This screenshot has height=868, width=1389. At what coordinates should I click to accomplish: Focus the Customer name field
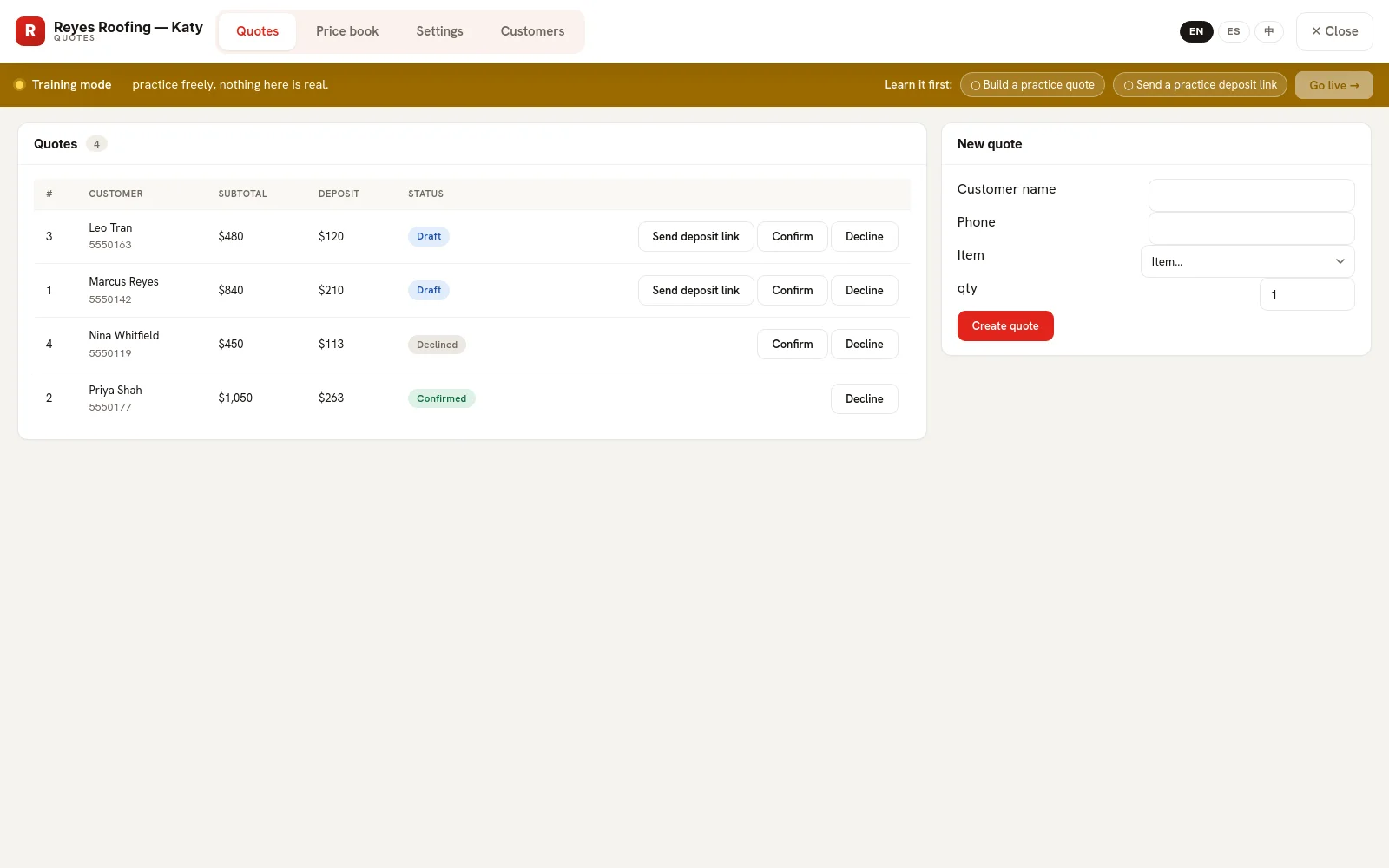(x=1251, y=195)
